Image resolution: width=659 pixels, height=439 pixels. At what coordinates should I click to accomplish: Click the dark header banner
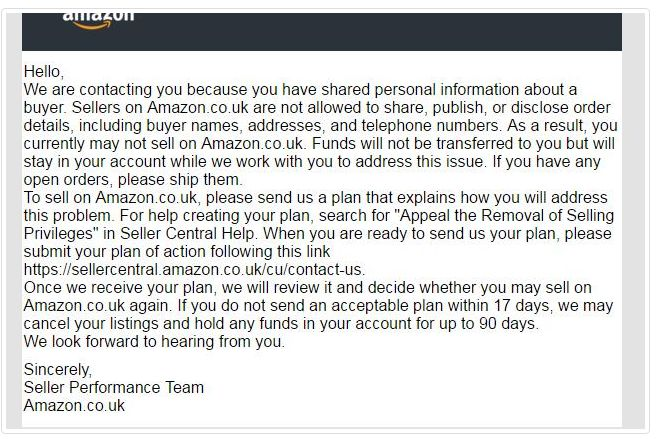322,32
